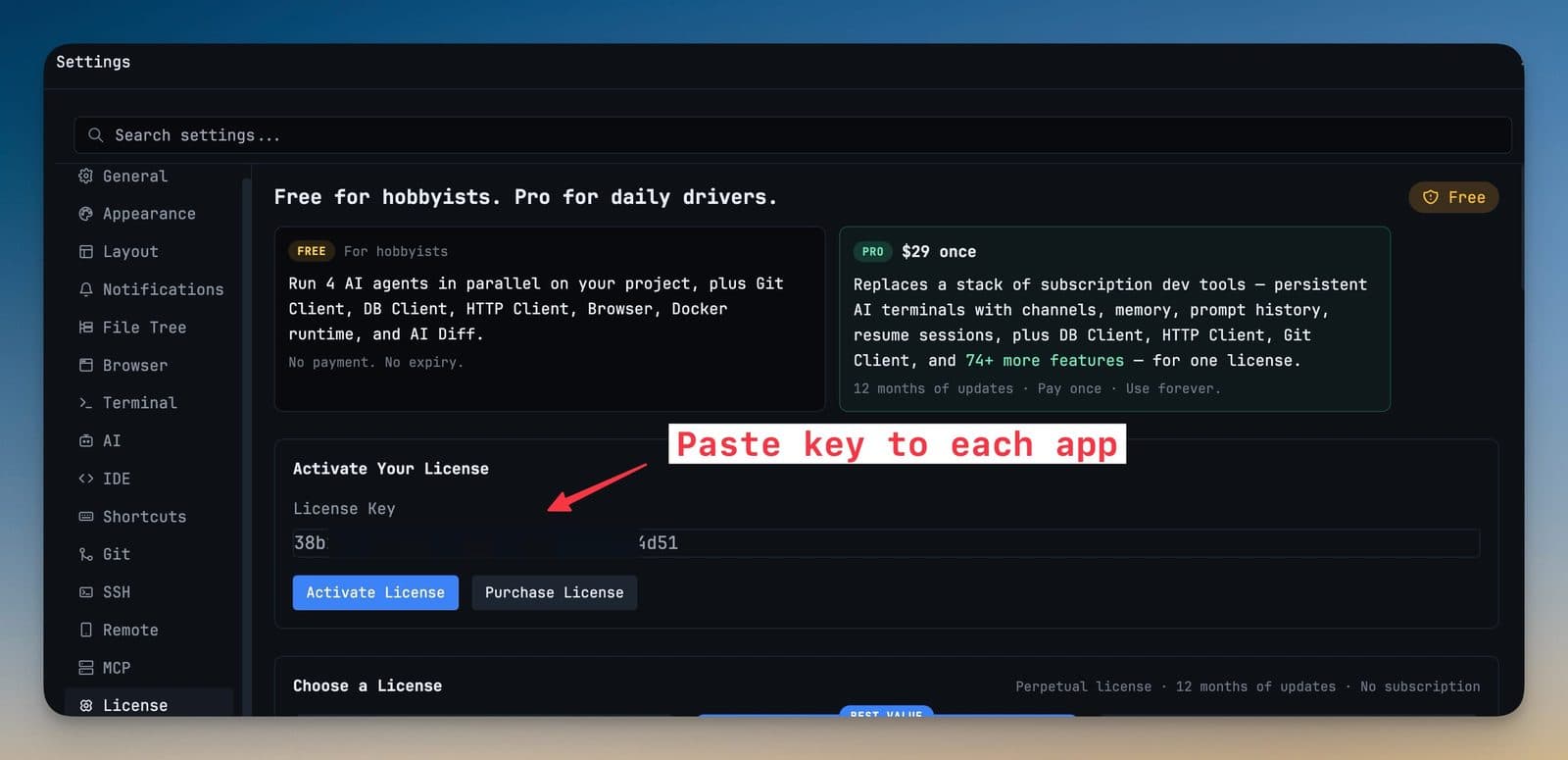
Task: Focus the Search settings field
Action: click(x=793, y=135)
